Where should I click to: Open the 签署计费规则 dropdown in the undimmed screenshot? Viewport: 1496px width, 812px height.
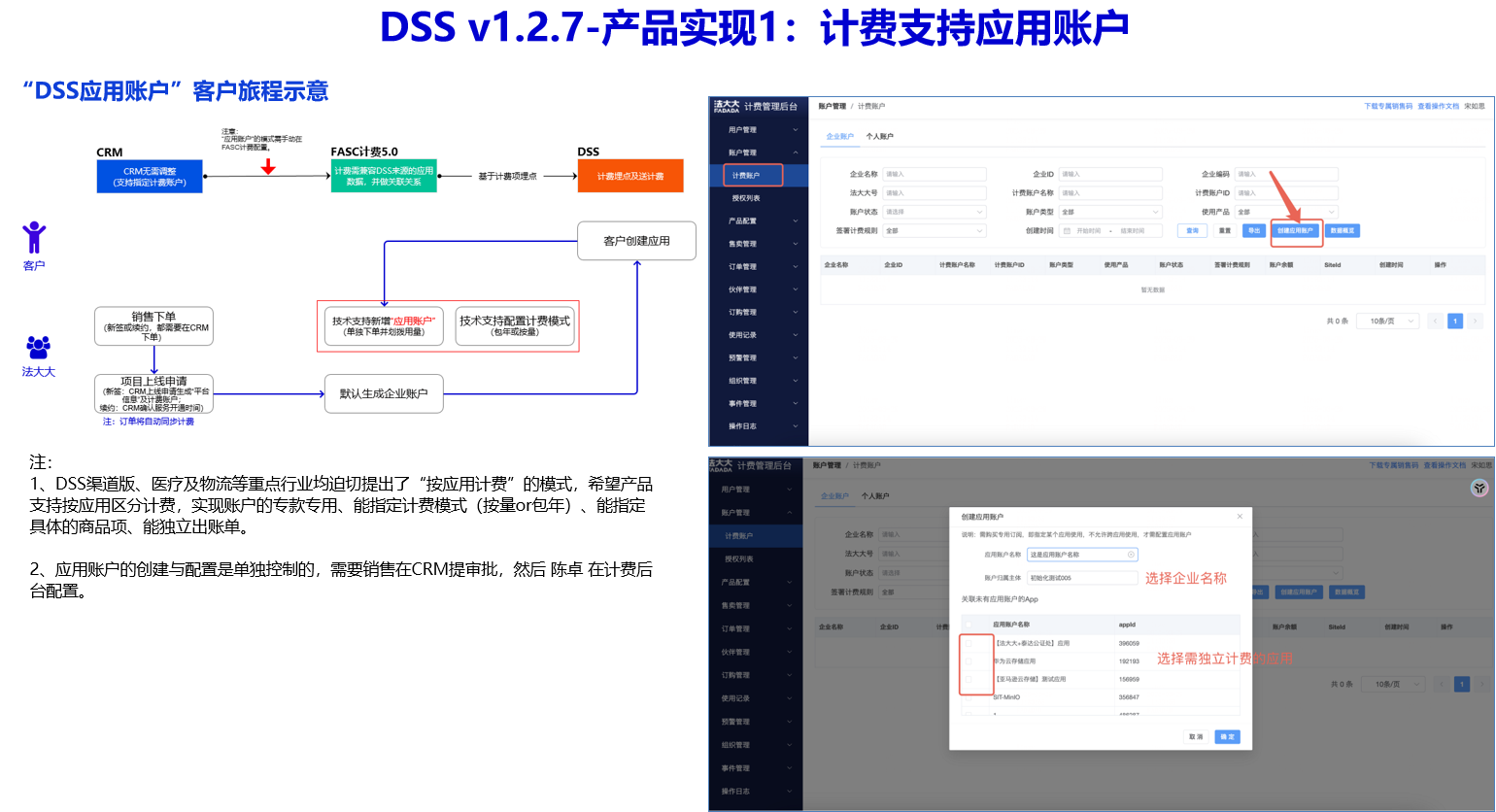935,231
